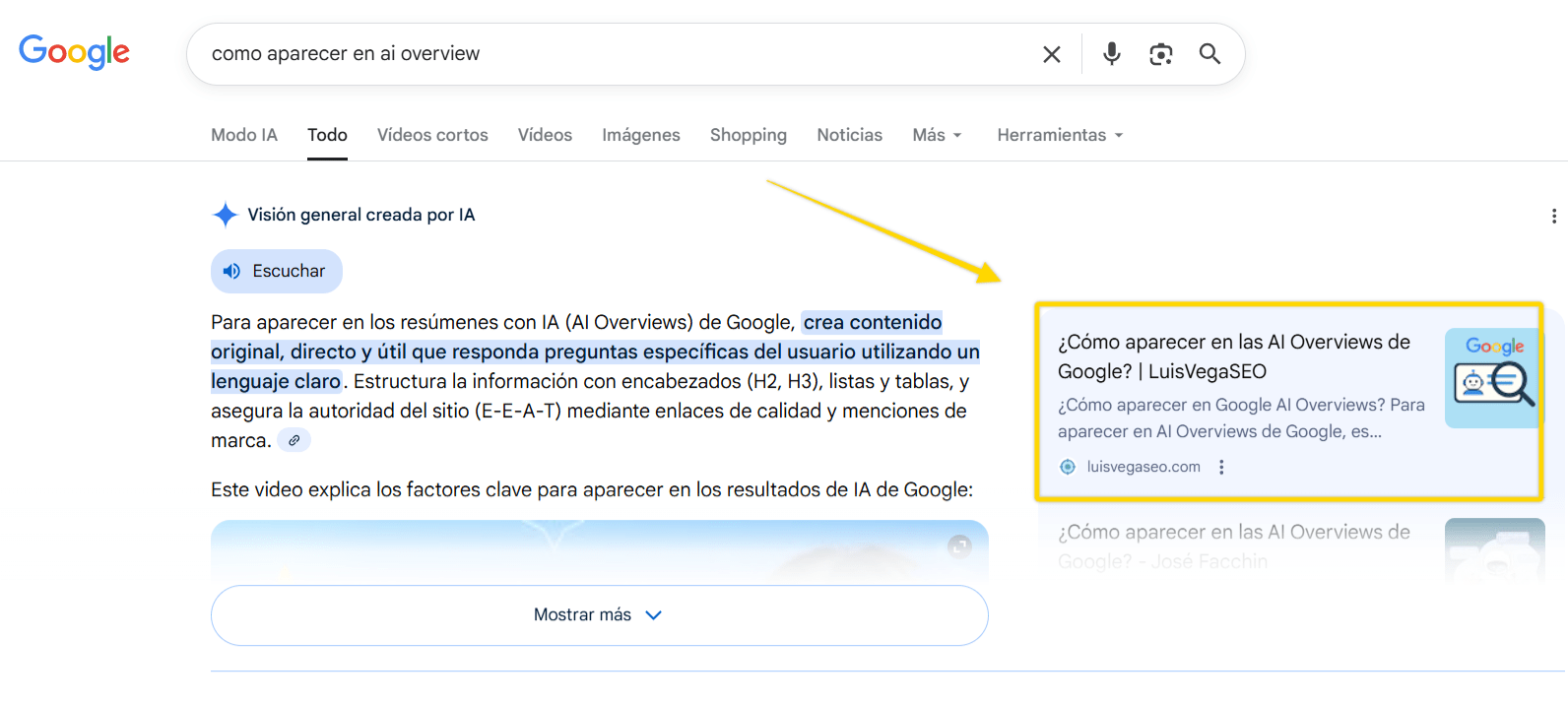This screenshot has width=1568, height=704.
Task: Click the luisvegaseo.com site favicon
Action: [x=1068, y=467]
